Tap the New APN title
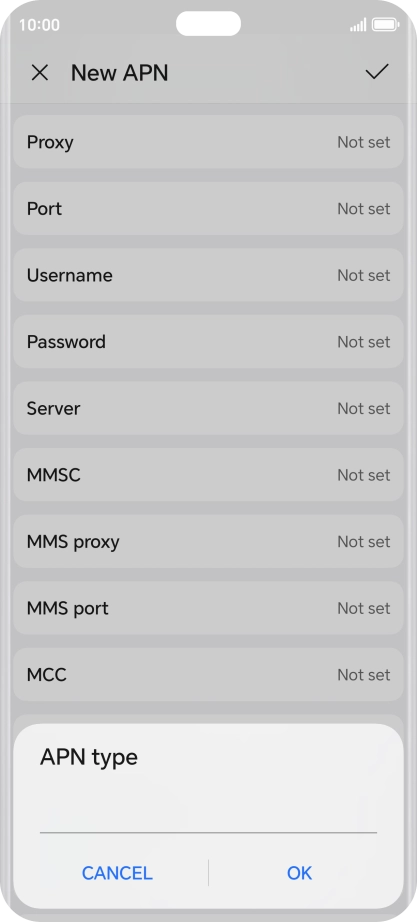417x922 pixels. 119,73
